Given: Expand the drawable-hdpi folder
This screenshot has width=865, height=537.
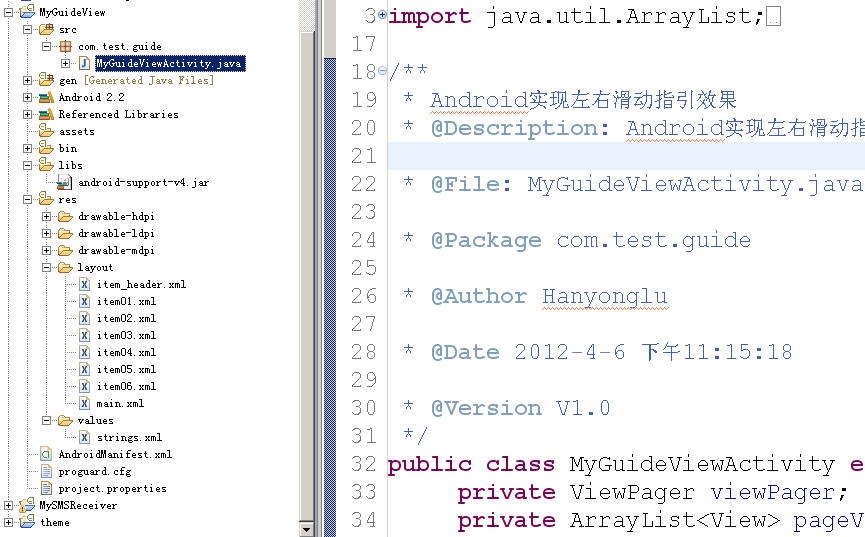Looking at the screenshot, I should coord(47,216).
